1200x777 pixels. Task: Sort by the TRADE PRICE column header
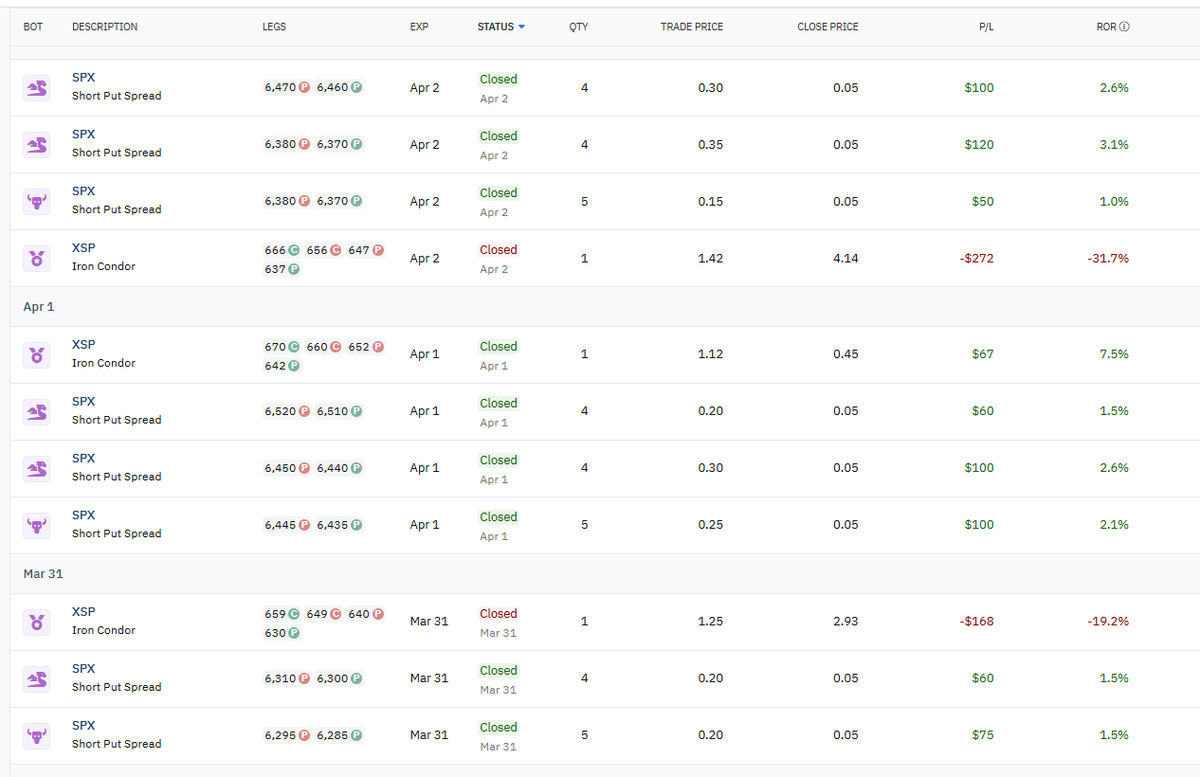click(692, 27)
